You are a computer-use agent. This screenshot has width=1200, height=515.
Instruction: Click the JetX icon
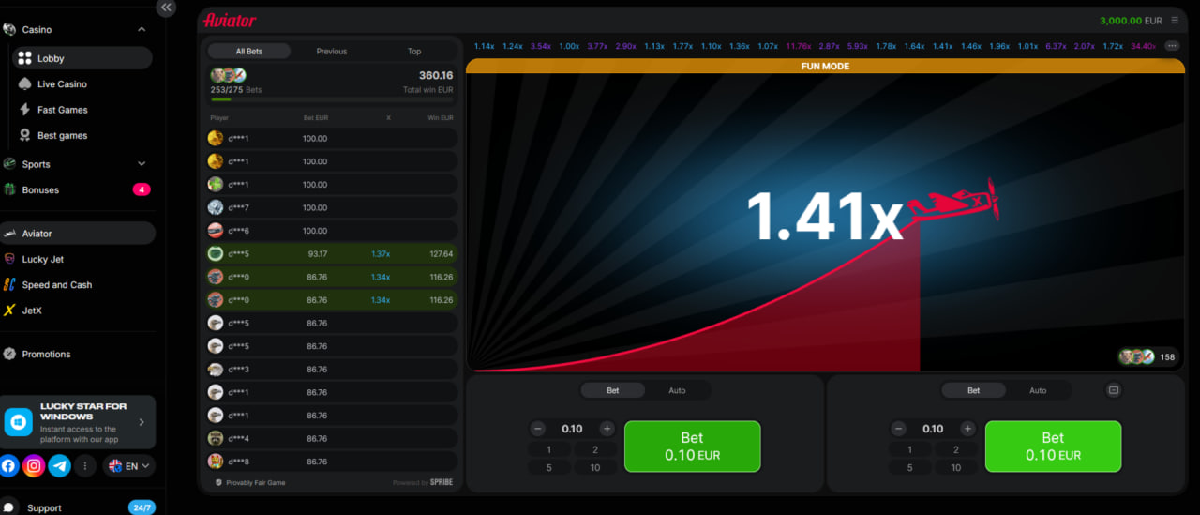10,310
